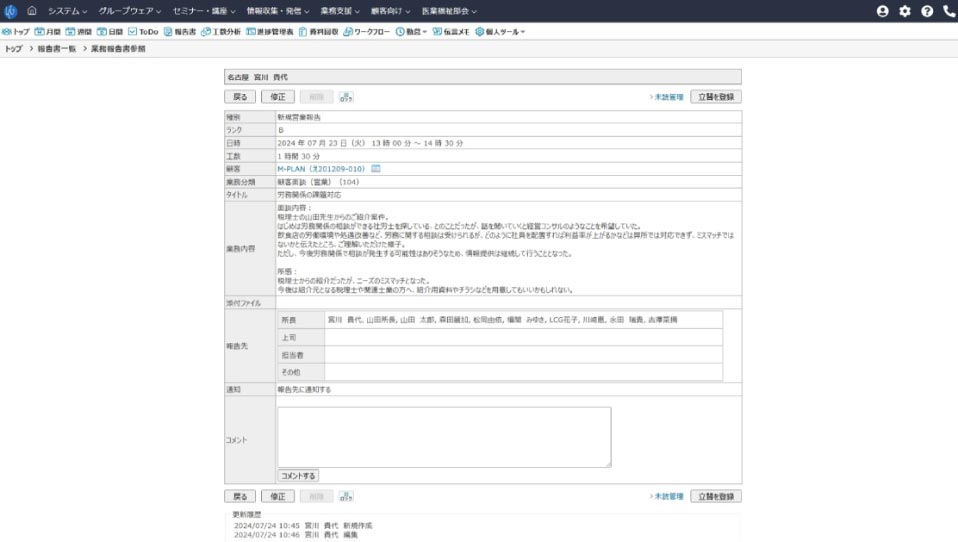The width and height of the screenshot is (958, 542).
Task: Click the card icon next to M-PLAN
Action: [x=376, y=169]
